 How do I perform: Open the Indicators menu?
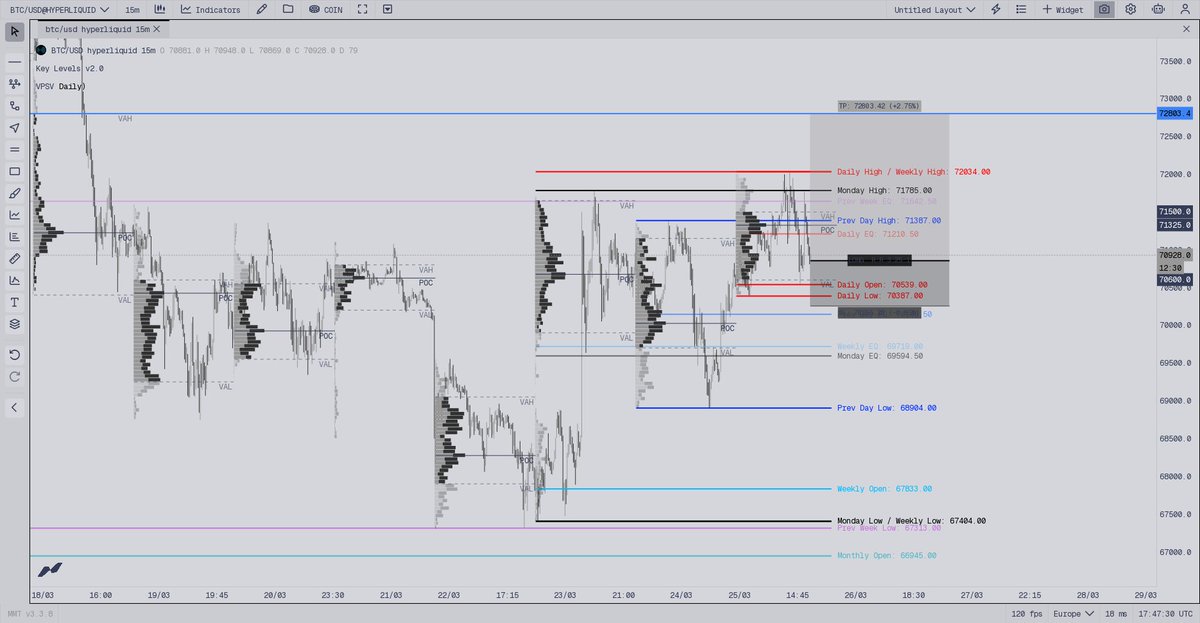(211, 9)
